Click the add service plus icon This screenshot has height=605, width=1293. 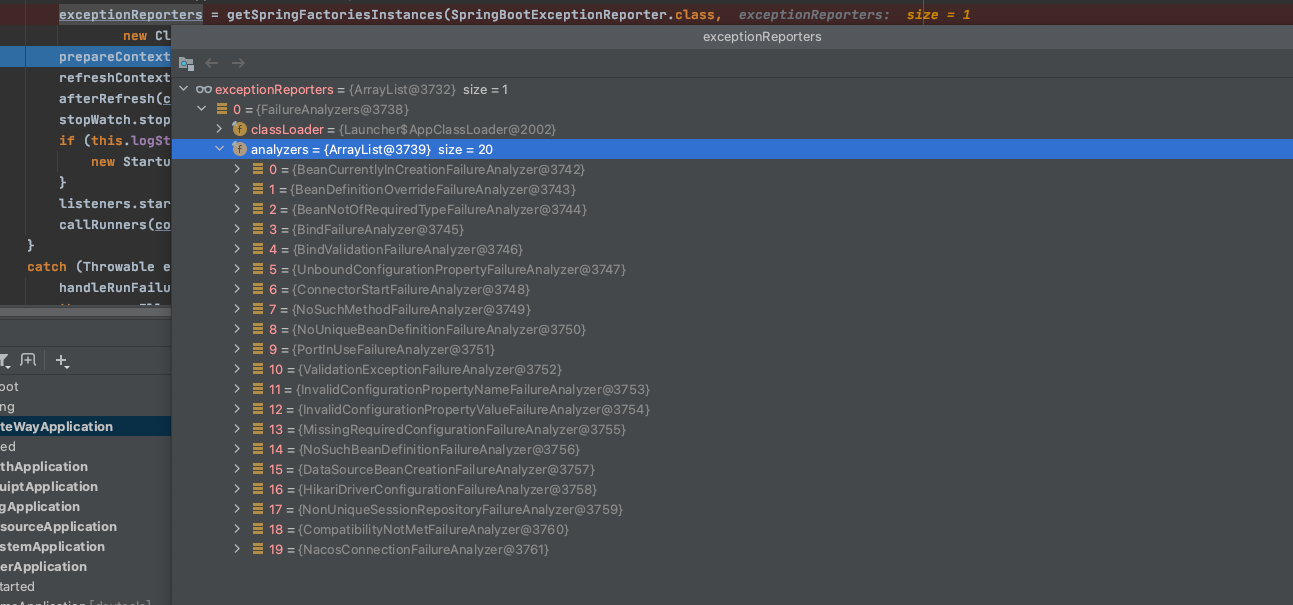[61, 360]
